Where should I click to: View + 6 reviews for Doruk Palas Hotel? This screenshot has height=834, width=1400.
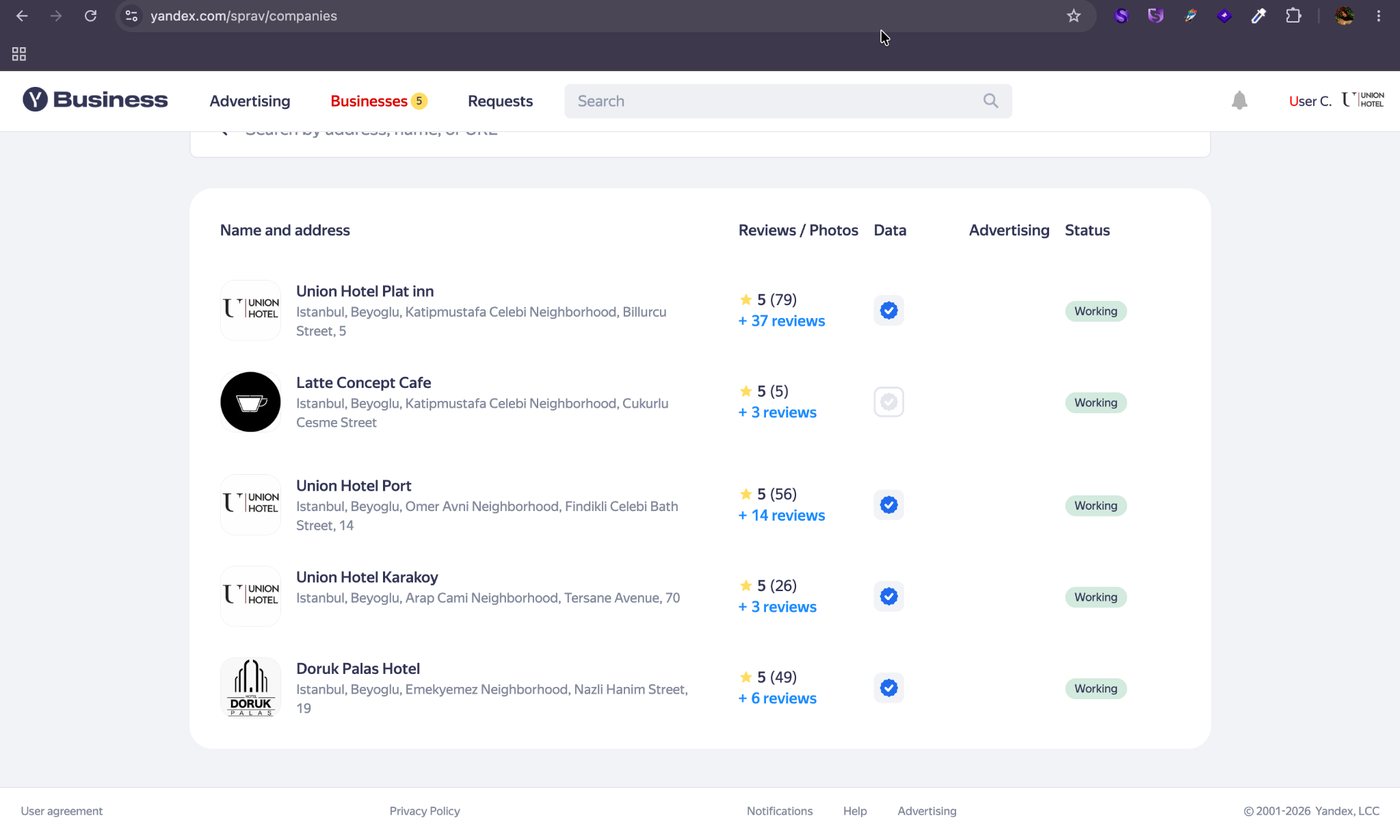point(777,698)
